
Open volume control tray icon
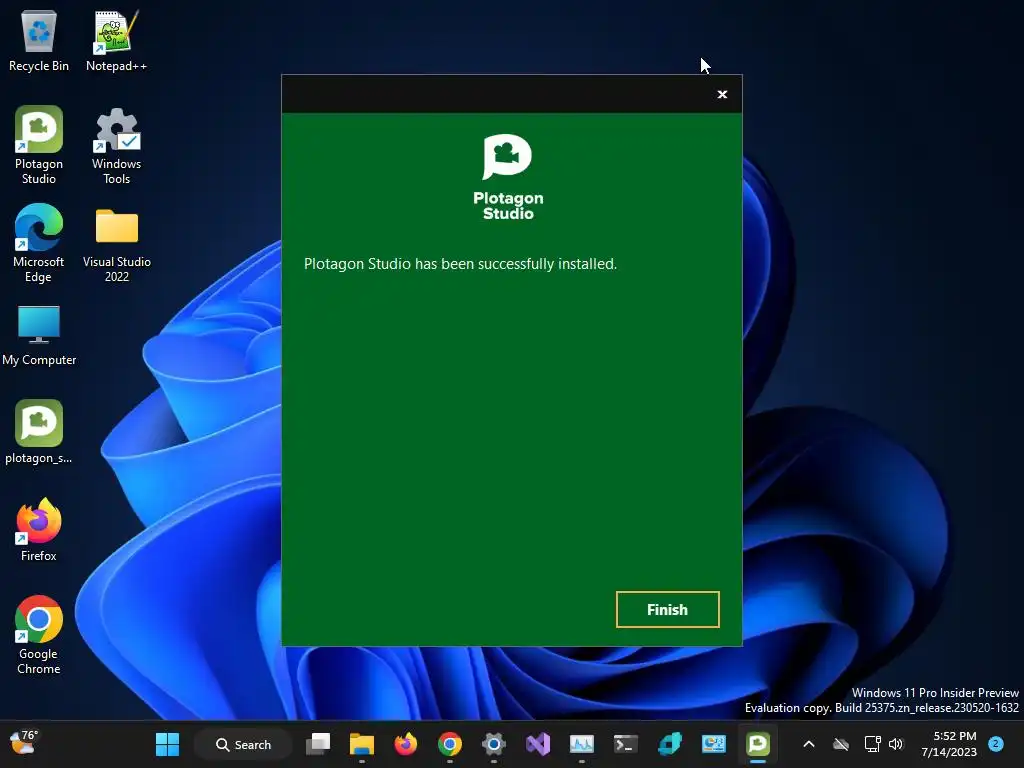(x=895, y=744)
